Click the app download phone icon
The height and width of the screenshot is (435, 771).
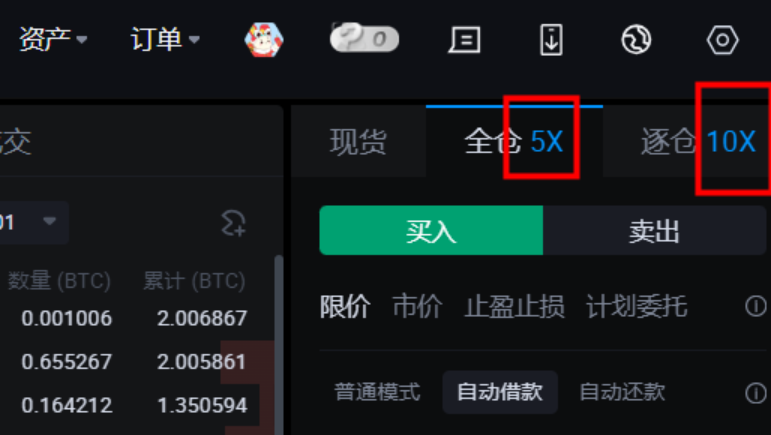pos(551,40)
